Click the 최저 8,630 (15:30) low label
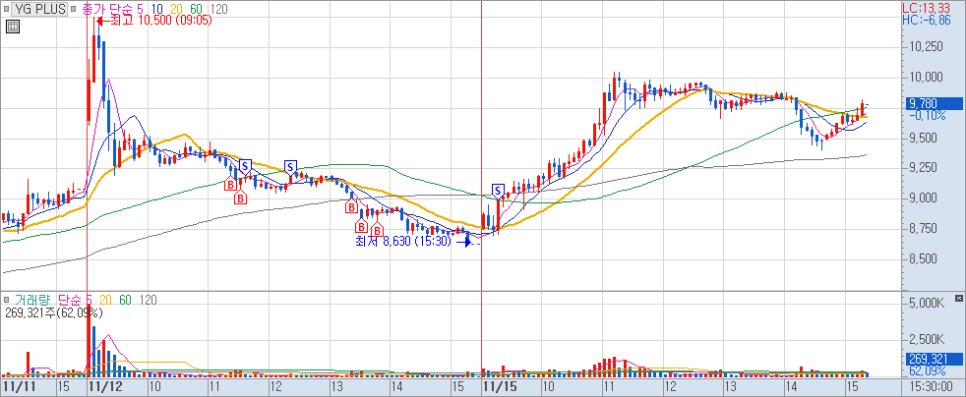The height and width of the screenshot is (397, 966). point(403,242)
